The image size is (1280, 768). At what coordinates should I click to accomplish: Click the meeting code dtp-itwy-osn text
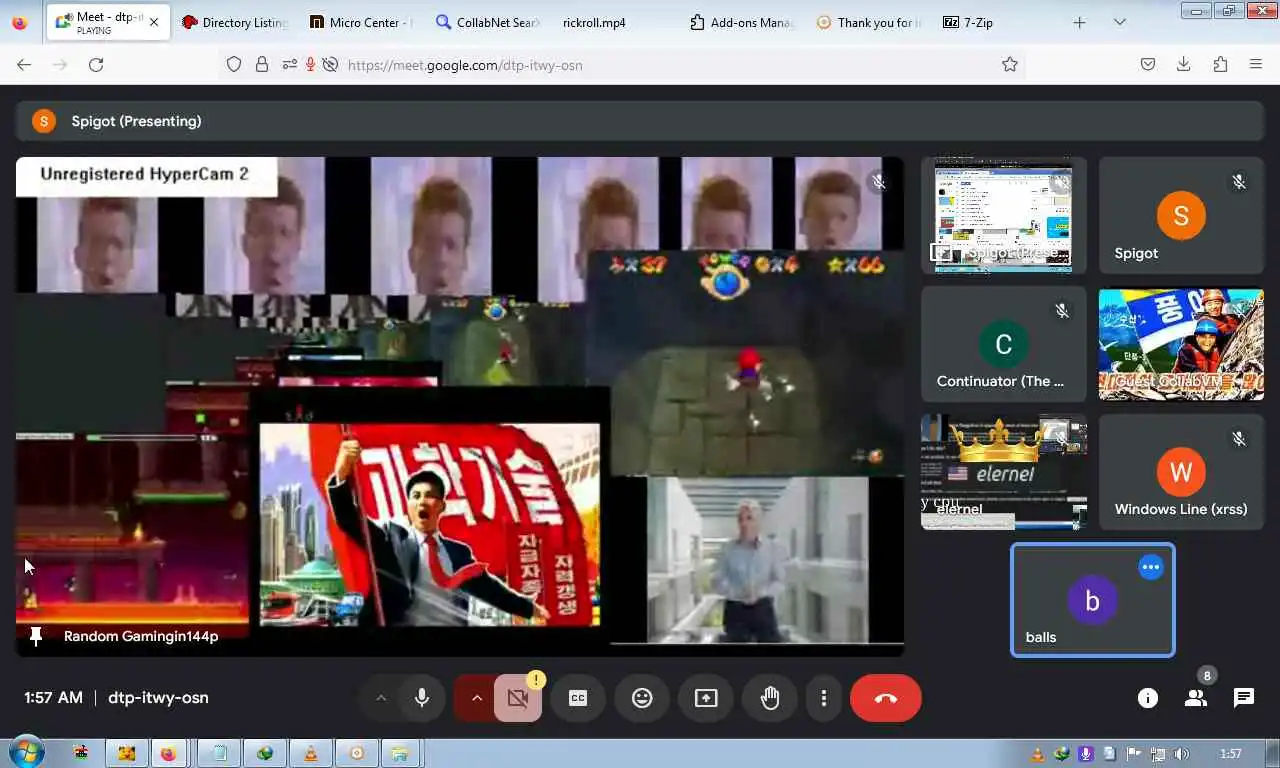click(158, 698)
